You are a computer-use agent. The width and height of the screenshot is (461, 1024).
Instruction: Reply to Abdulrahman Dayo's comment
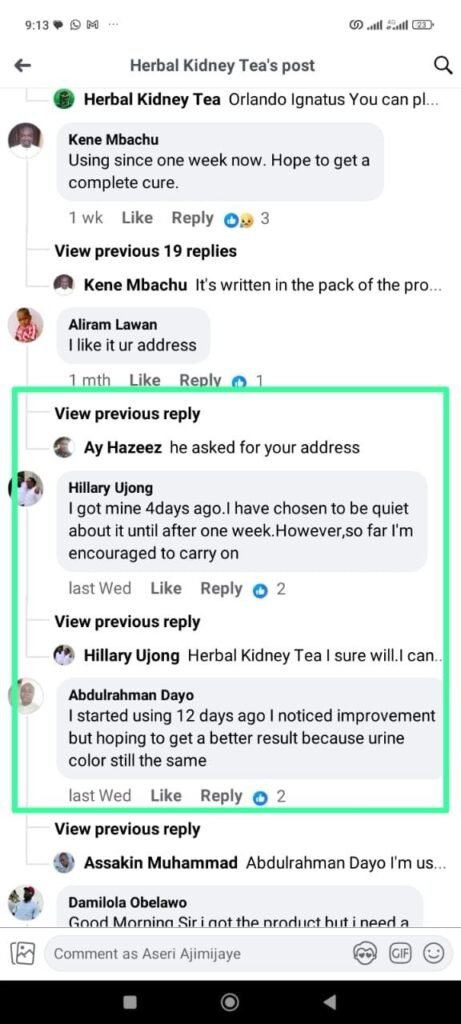[221, 795]
